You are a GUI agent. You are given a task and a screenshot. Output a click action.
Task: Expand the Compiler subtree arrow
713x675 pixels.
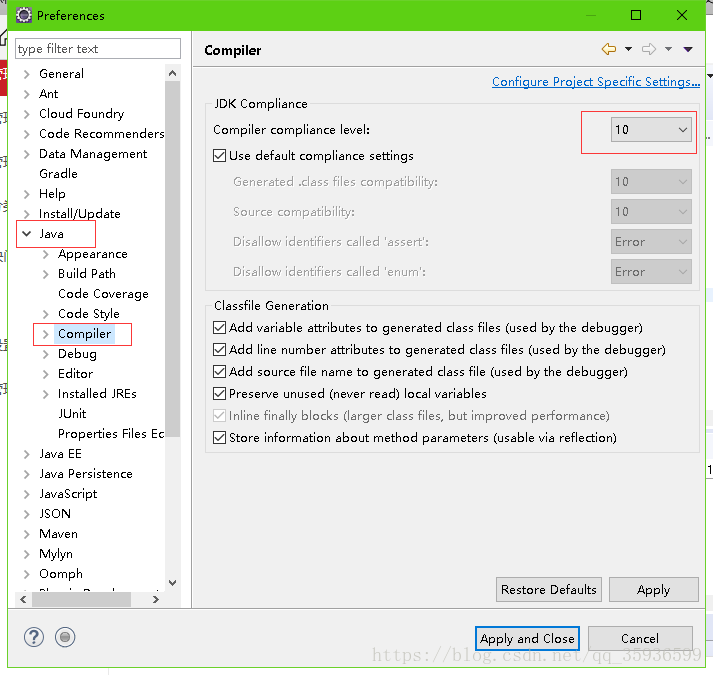coord(45,334)
